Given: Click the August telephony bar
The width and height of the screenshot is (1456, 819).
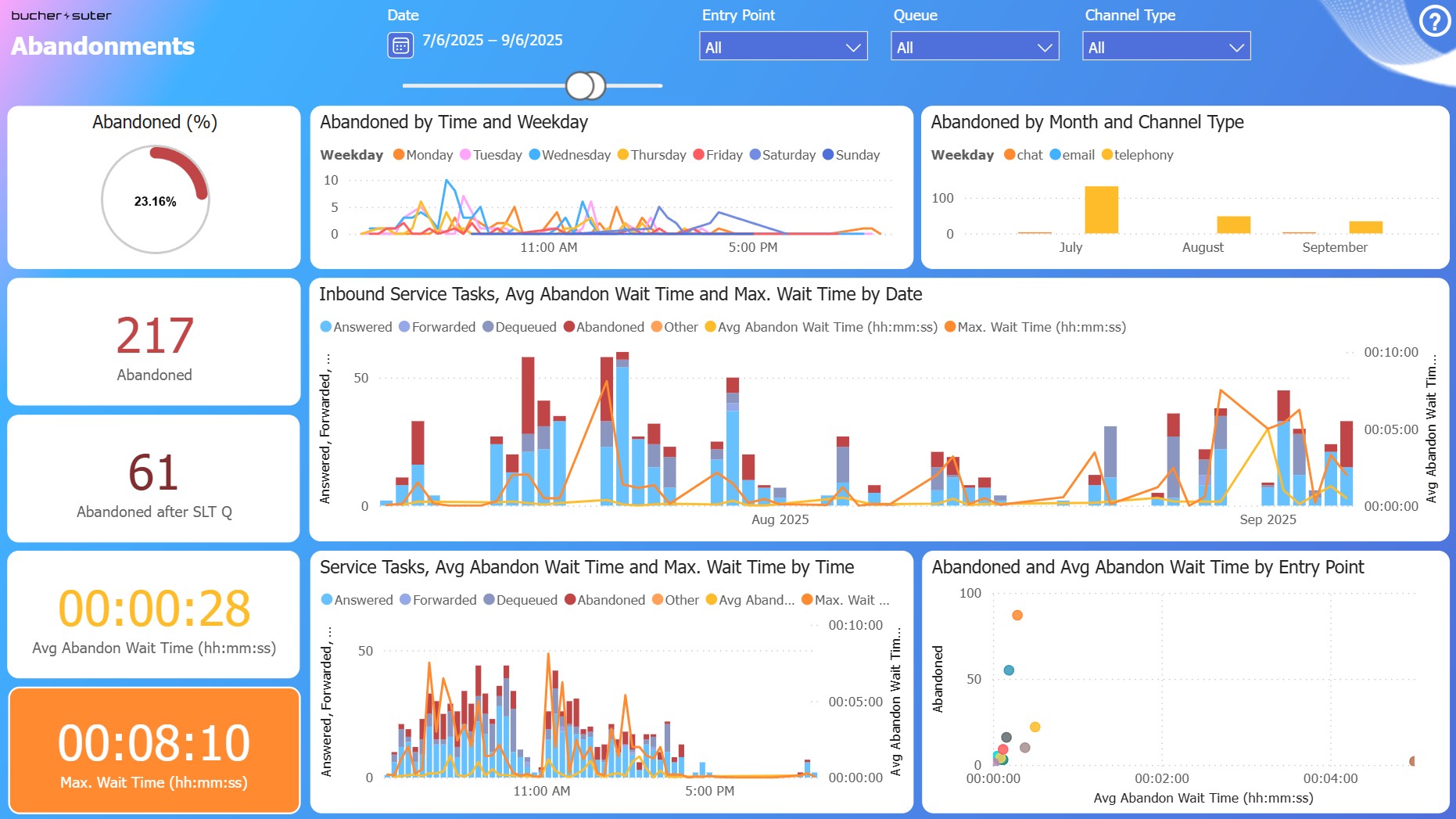Looking at the screenshot, I should click(x=1233, y=225).
